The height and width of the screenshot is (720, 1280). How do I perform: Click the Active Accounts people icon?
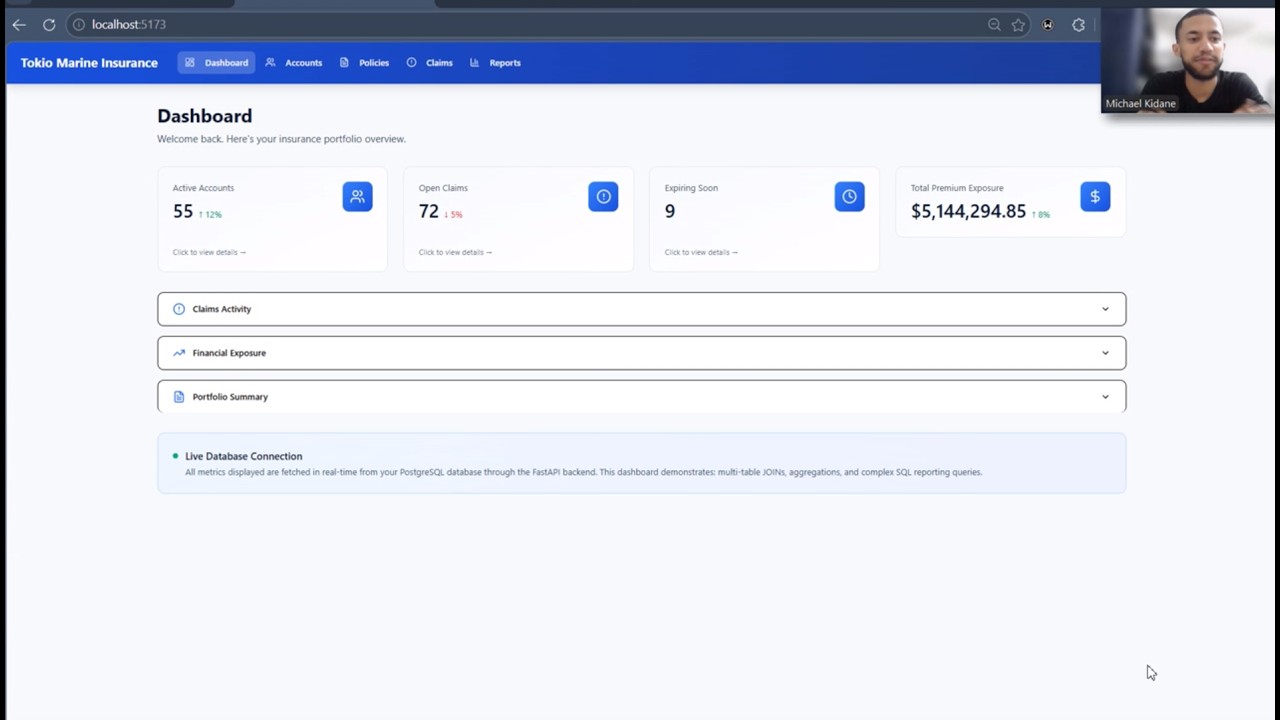[357, 196]
